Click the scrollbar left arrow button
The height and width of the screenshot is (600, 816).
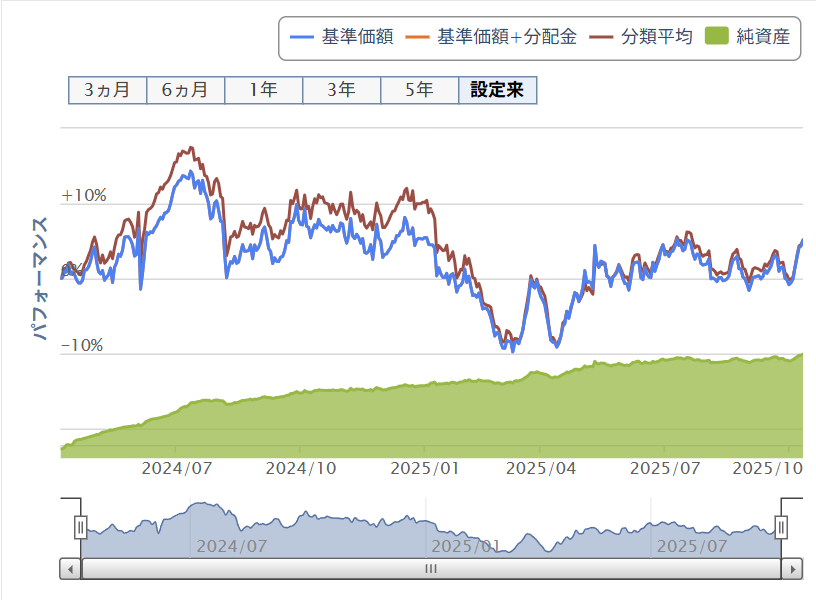tap(71, 569)
